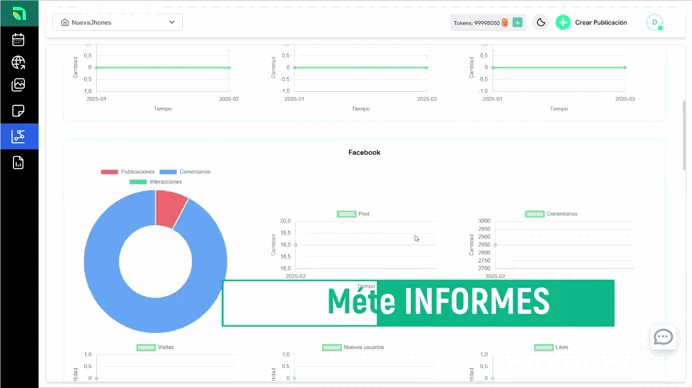Click the page vertical scrollbar
Viewport: 692px width, 388px height.
tap(684, 135)
